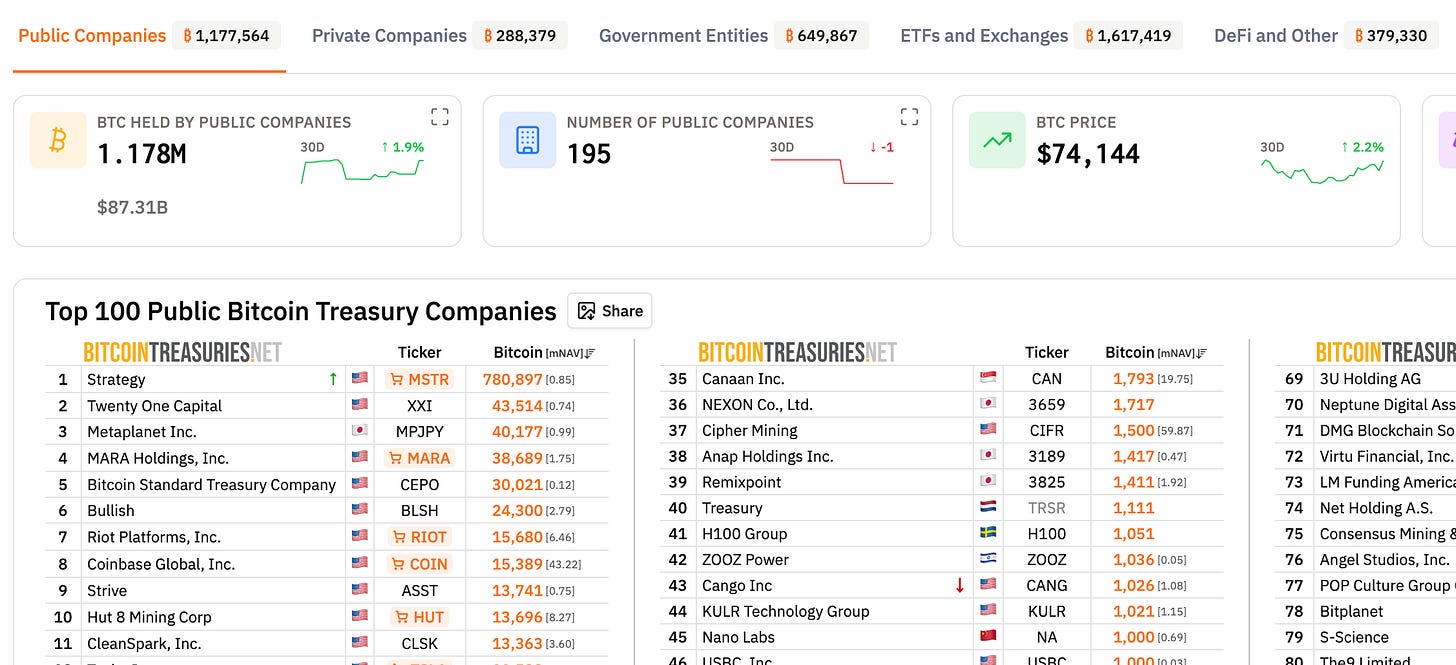1456x665 pixels.
Task: Click the CIFR ticker cell
Action: click(x=1047, y=431)
